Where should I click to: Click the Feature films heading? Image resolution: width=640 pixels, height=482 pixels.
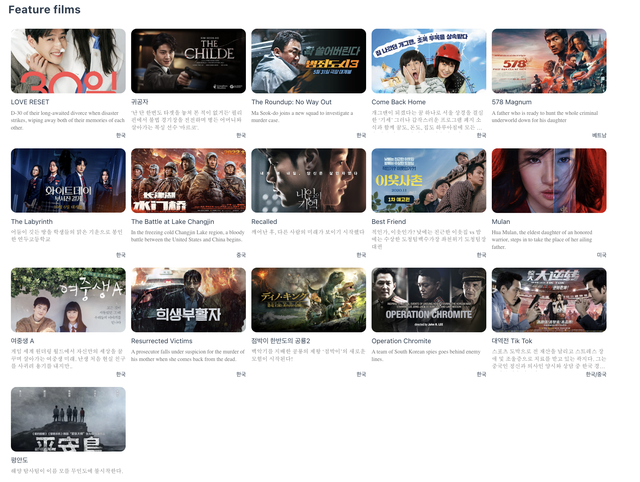pyautogui.click(x=44, y=9)
